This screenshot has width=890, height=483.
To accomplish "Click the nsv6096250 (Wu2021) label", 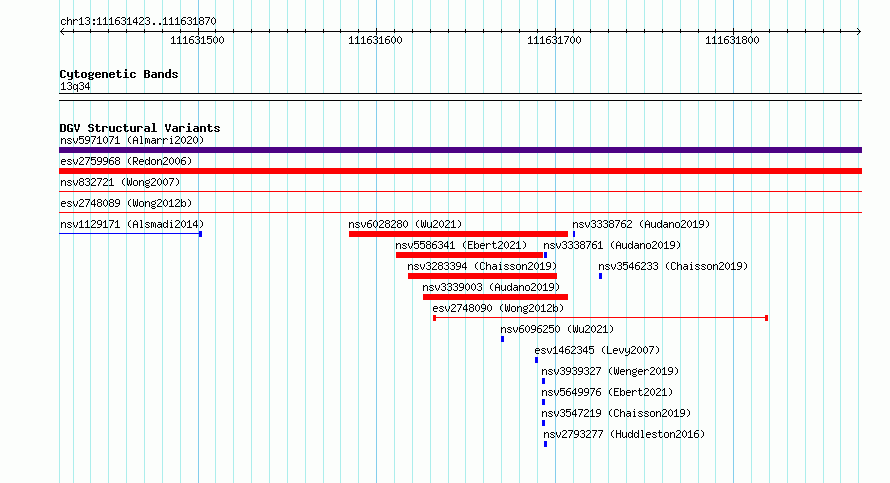I will [x=557, y=329].
